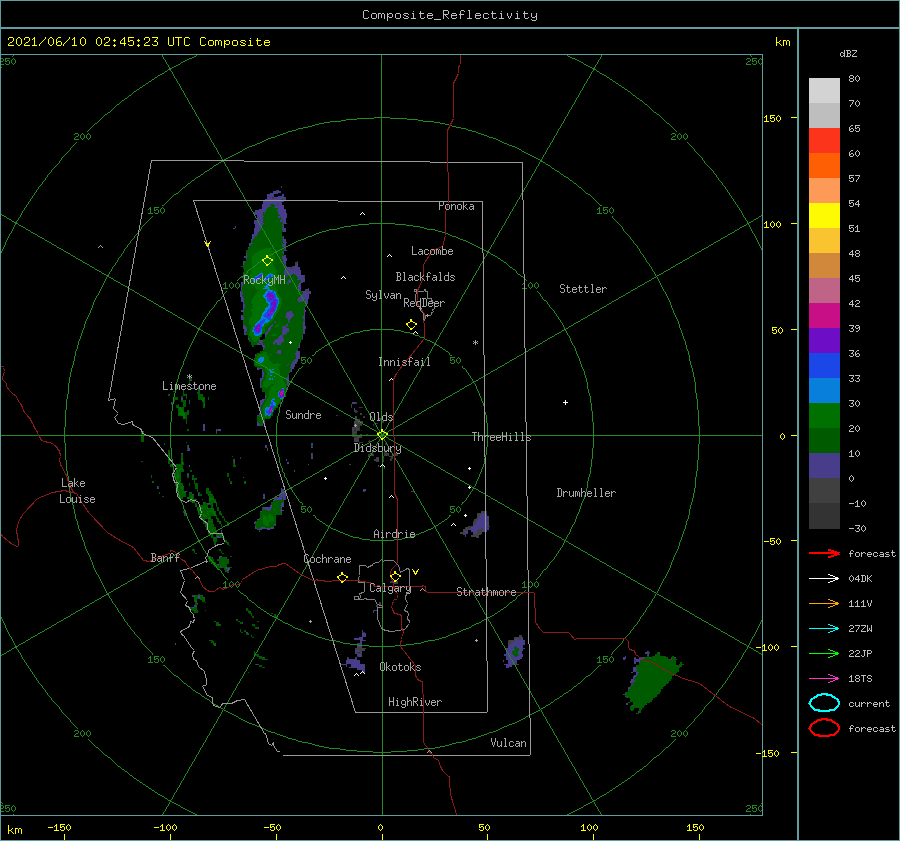
Task: Click the cyan current ellipse legend icon
Action: tap(824, 703)
